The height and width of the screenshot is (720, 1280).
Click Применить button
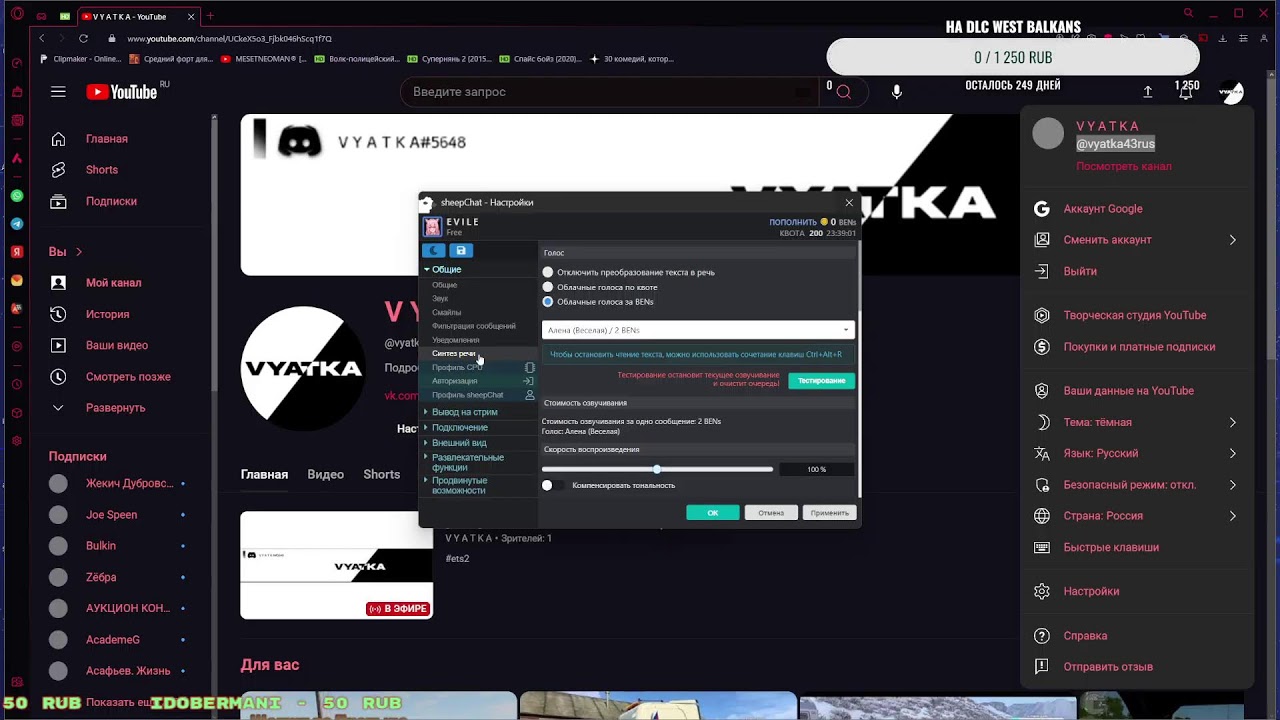pyautogui.click(x=829, y=513)
